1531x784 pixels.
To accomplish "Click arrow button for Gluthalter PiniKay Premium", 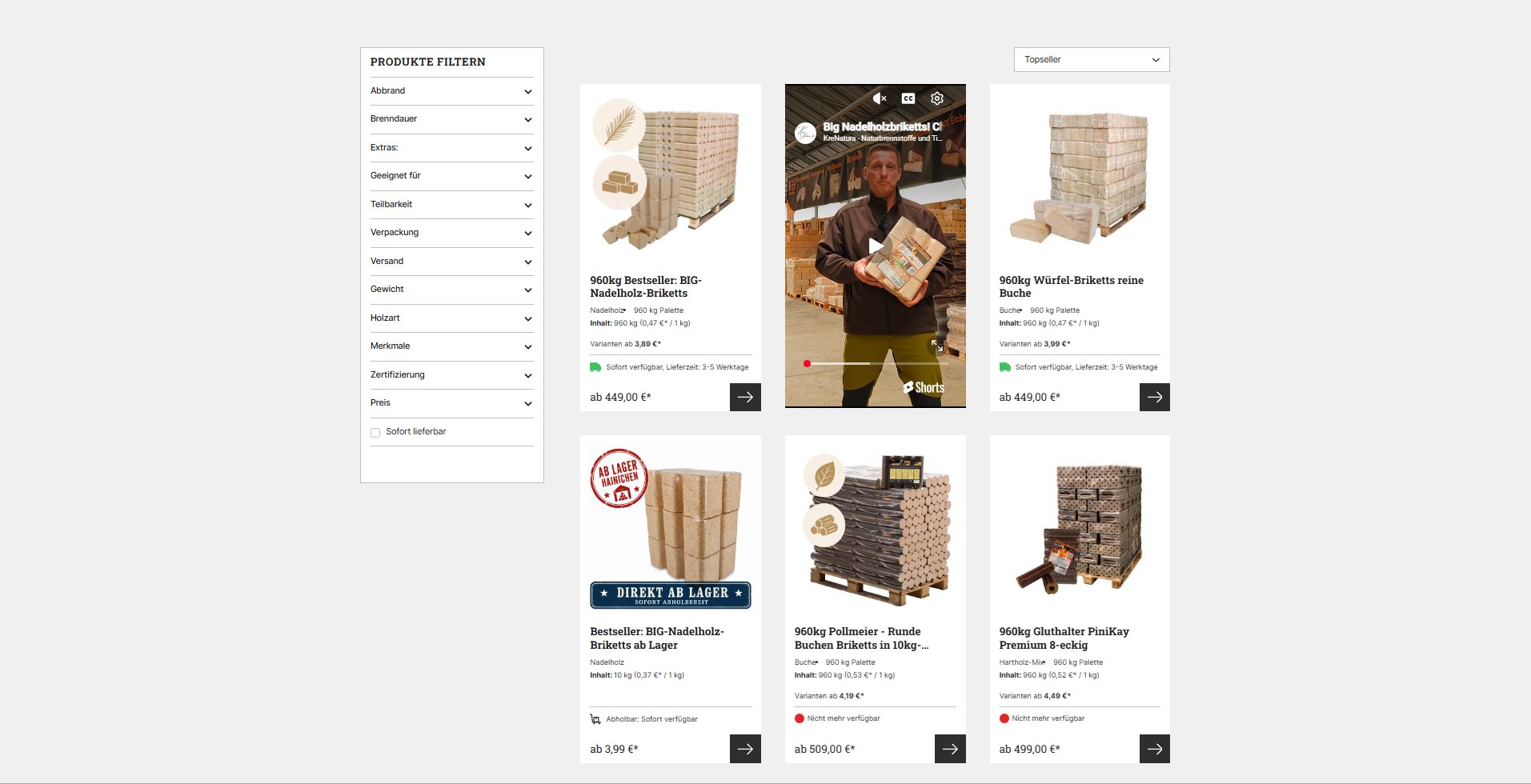I will point(1155,749).
